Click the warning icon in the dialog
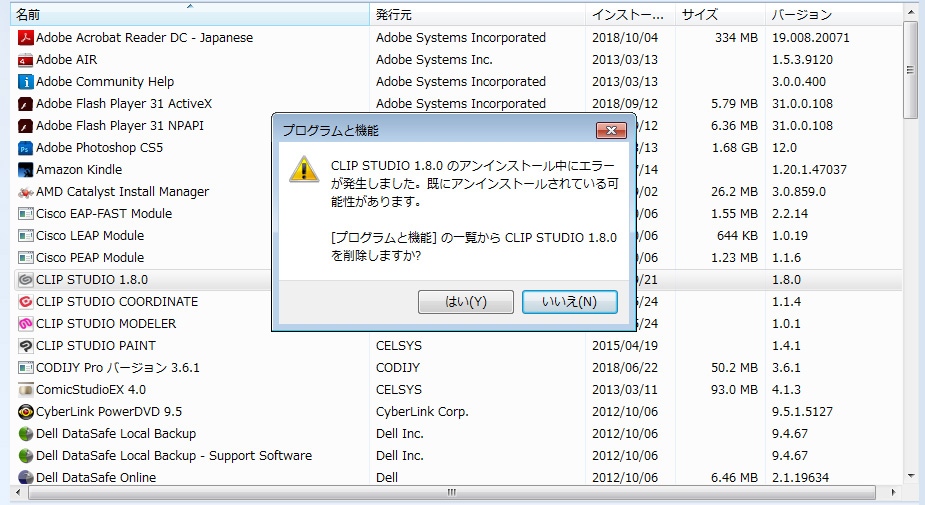Image resolution: width=925 pixels, height=505 pixels. pyautogui.click(x=304, y=168)
